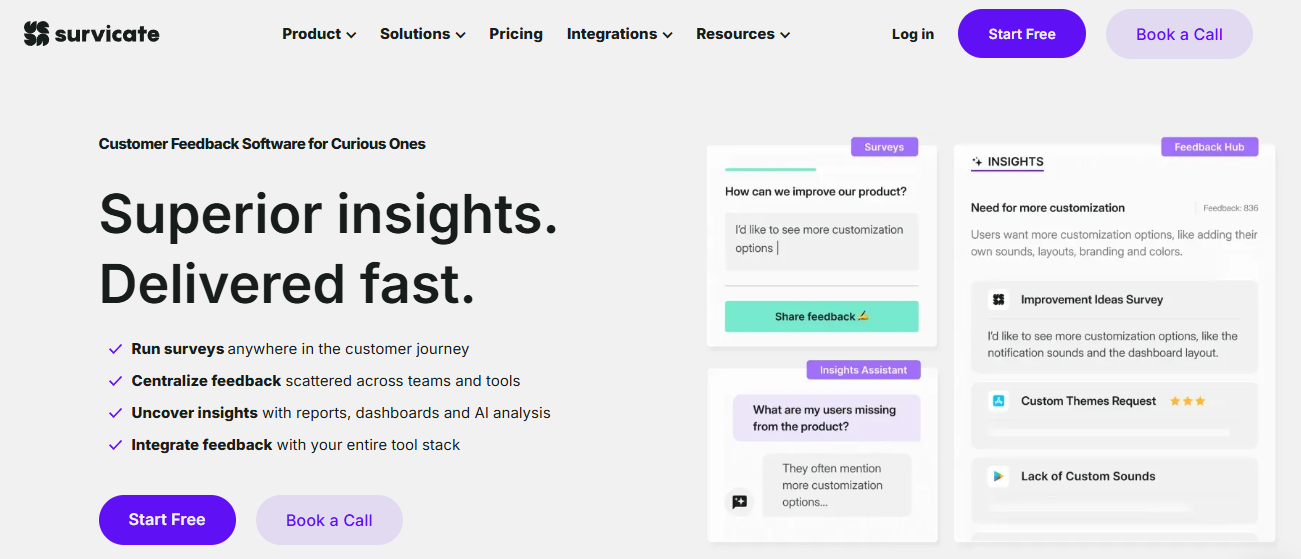Open the Resources dropdown menu
1301x559 pixels.
tap(743, 34)
